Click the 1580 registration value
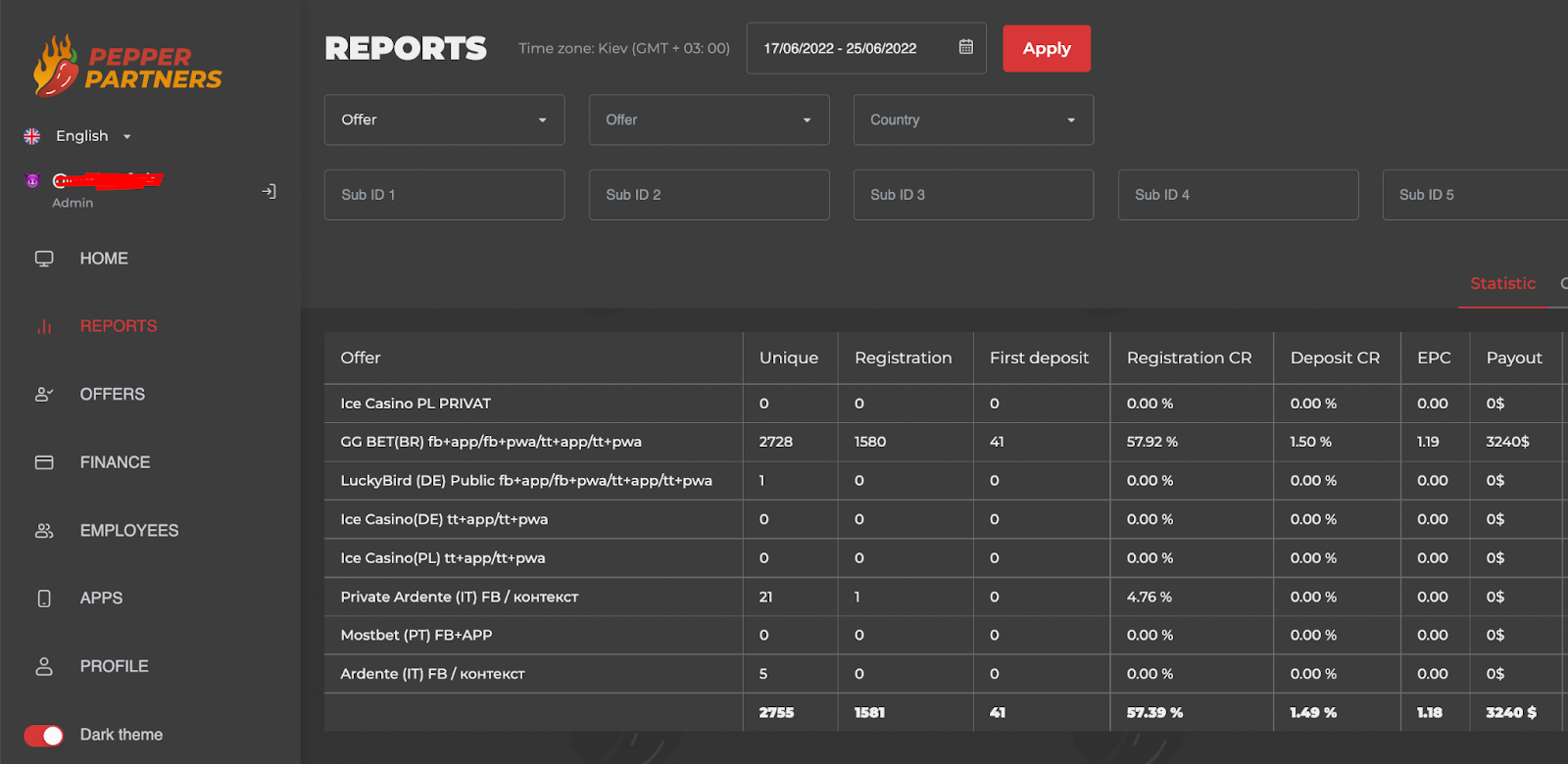The height and width of the screenshot is (764, 1568). click(870, 442)
